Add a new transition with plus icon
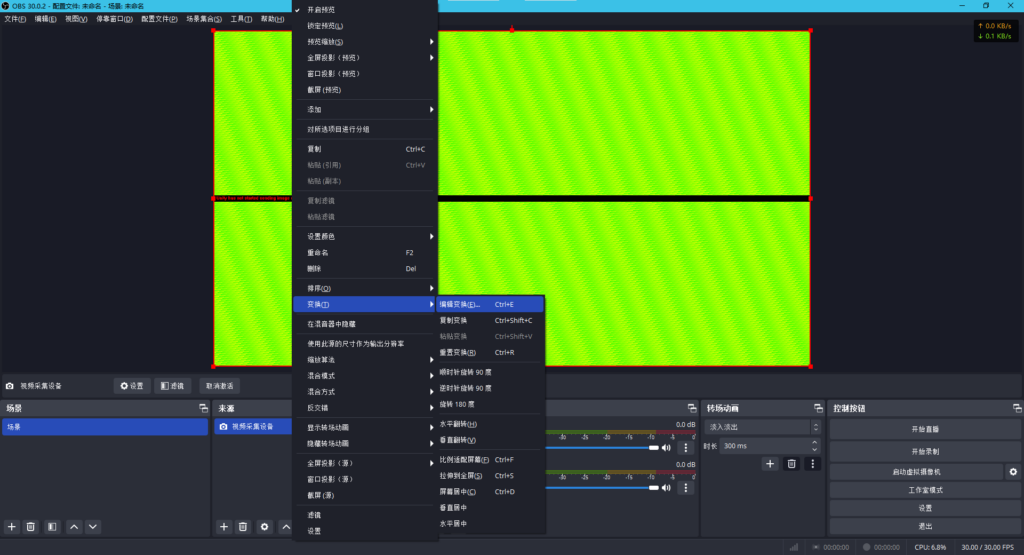This screenshot has width=1024, height=555. point(770,464)
